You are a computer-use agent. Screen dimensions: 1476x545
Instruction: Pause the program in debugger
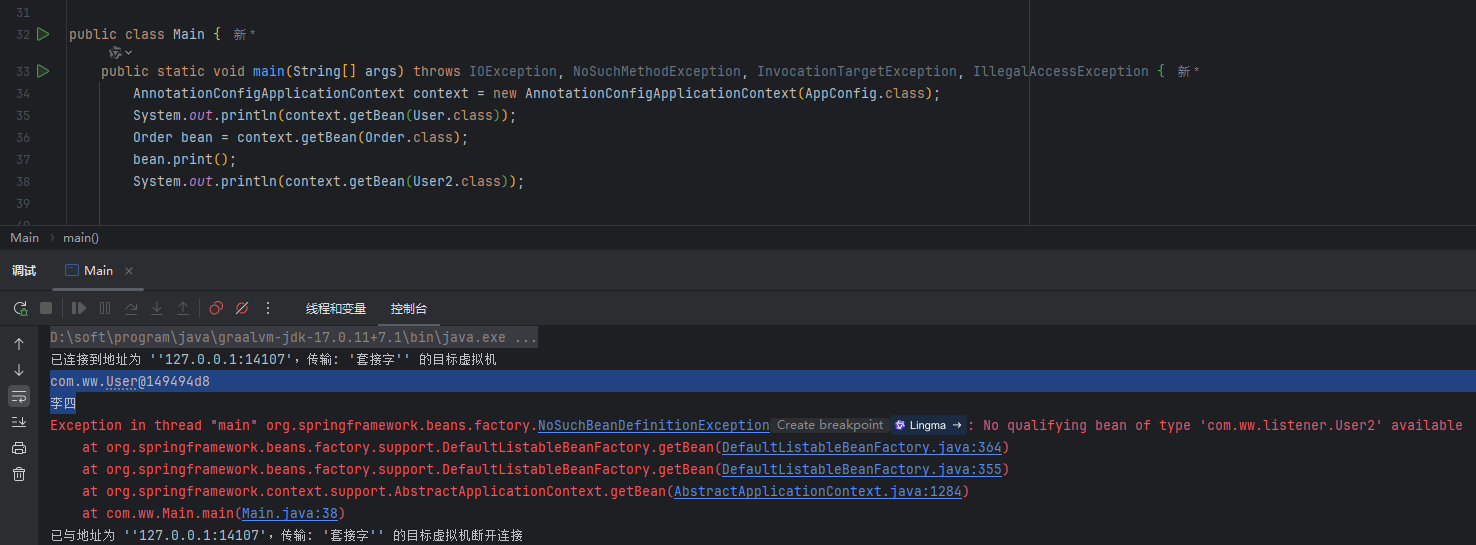tap(105, 308)
